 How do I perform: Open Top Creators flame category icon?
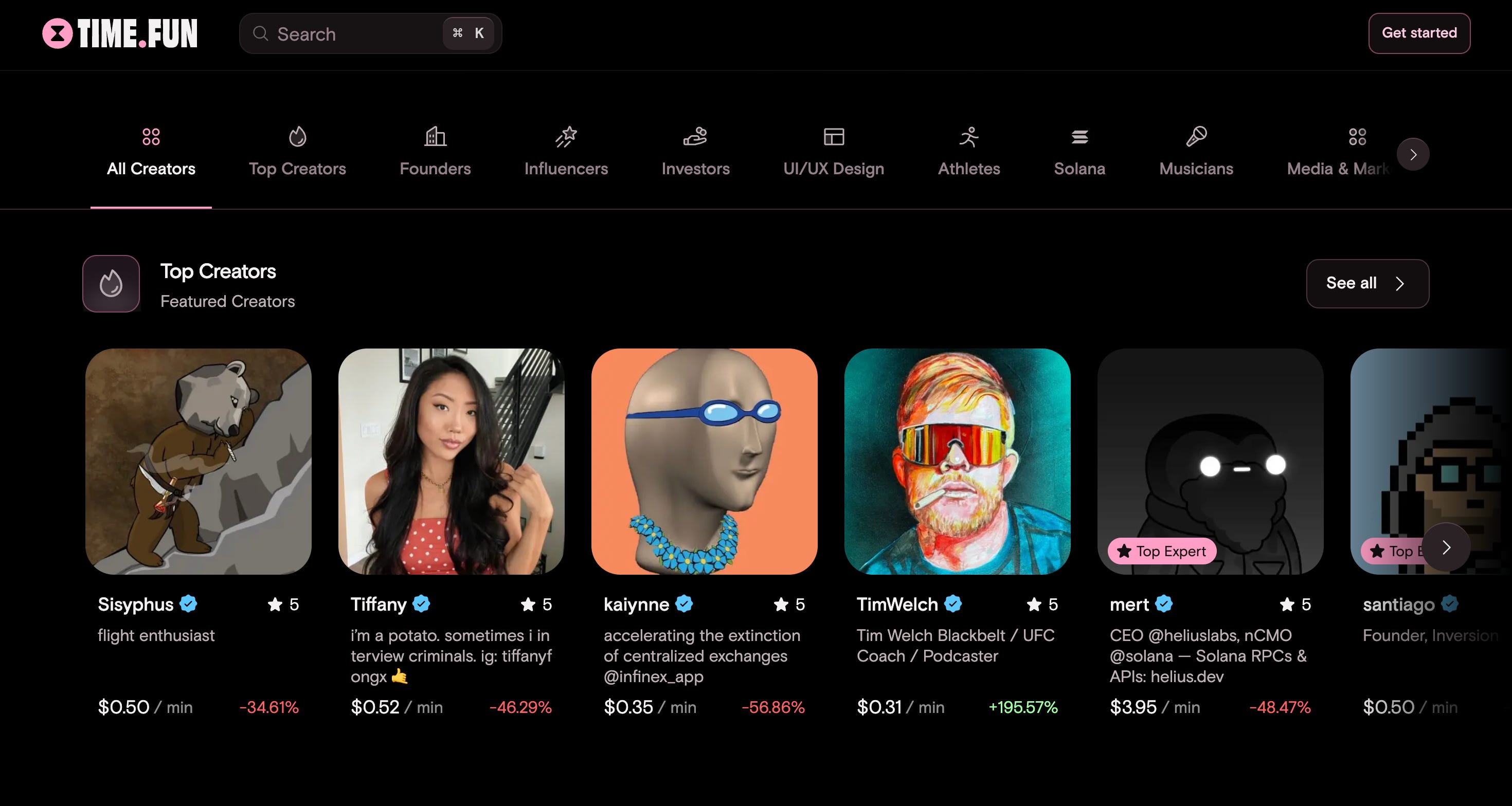coord(298,136)
